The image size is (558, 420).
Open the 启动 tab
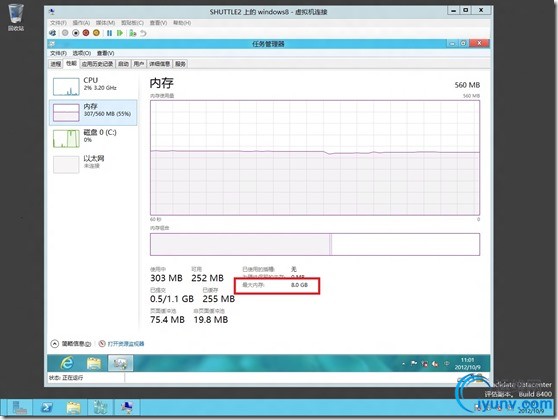tap(123, 64)
